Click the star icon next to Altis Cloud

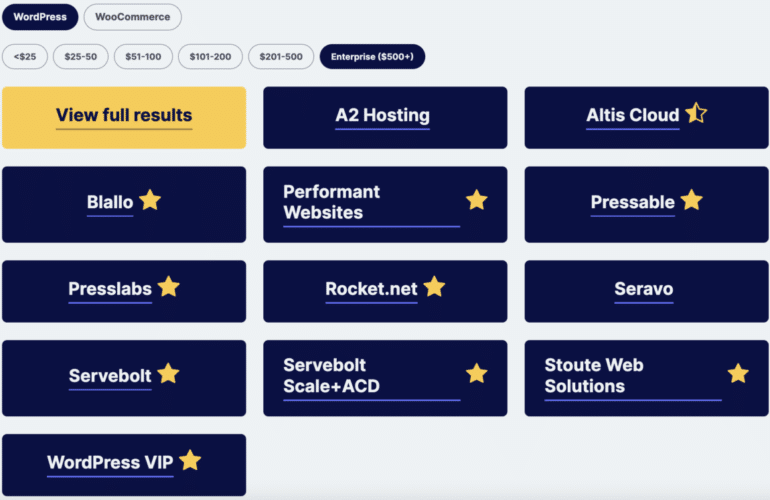click(697, 114)
